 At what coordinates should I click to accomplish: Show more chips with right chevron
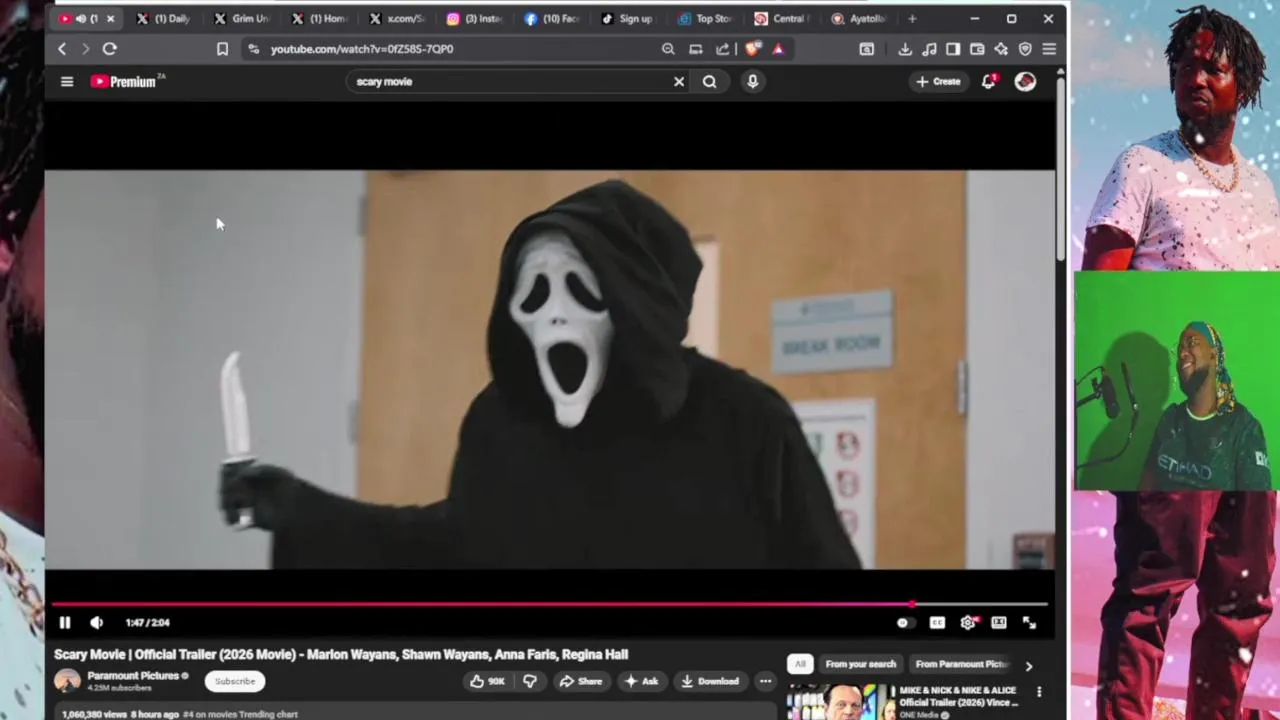click(x=1029, y=665)
